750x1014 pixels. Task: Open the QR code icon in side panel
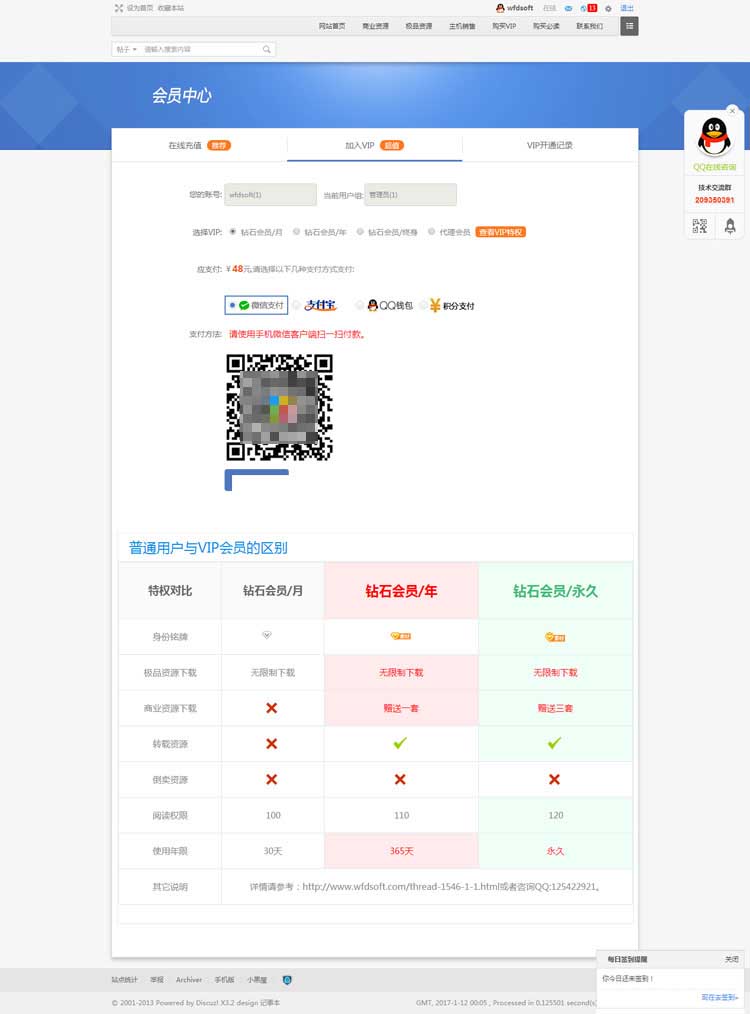pos(700,226)
